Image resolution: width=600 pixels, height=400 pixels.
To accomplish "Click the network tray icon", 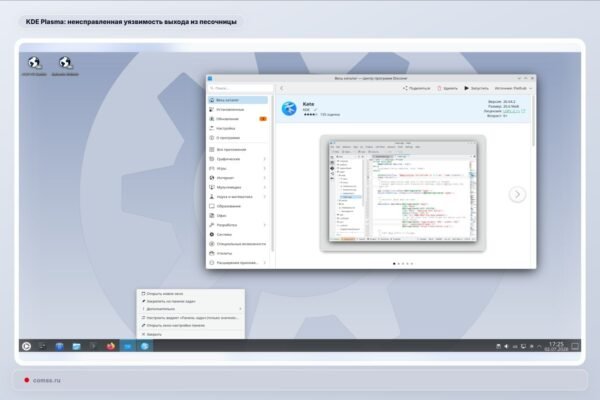I will (523, 346).
